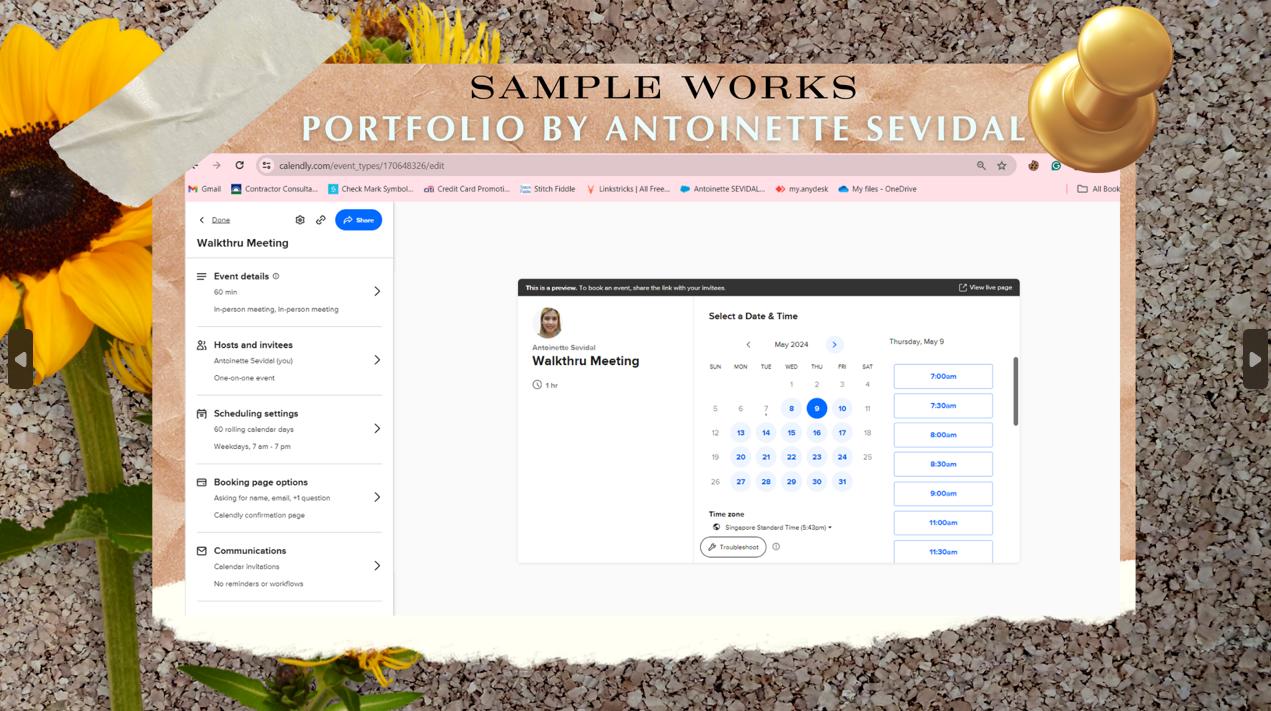Choose the 8:00am time slot
This screenshot has width=1271, height=711.
tap(943, 435)
